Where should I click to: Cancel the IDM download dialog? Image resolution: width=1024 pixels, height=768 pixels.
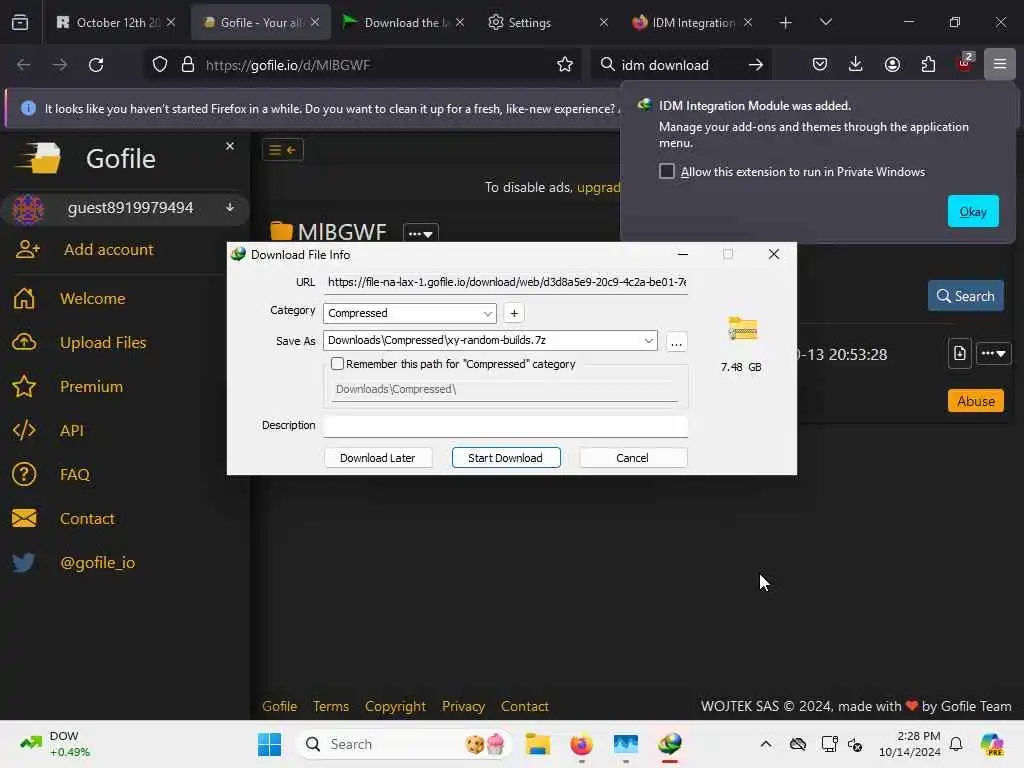point(632,458)
